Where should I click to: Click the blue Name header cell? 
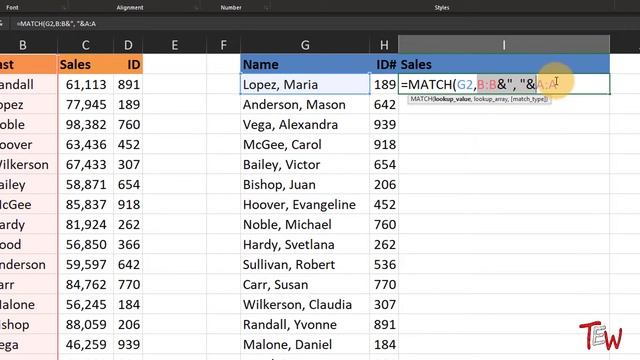click(305, 64)
